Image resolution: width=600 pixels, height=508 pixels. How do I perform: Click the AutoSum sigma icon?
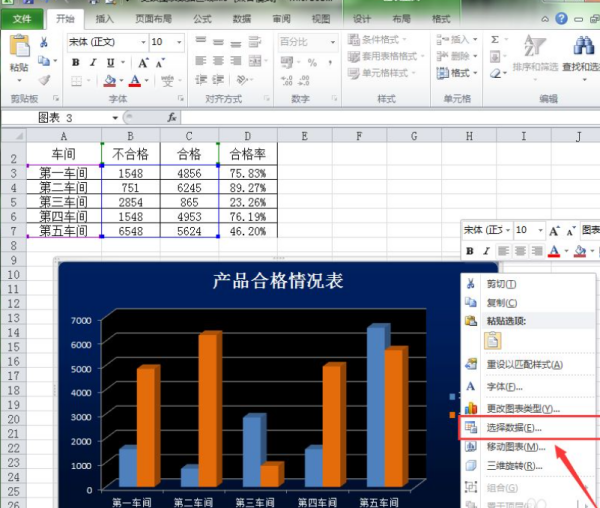pos(495,40)
